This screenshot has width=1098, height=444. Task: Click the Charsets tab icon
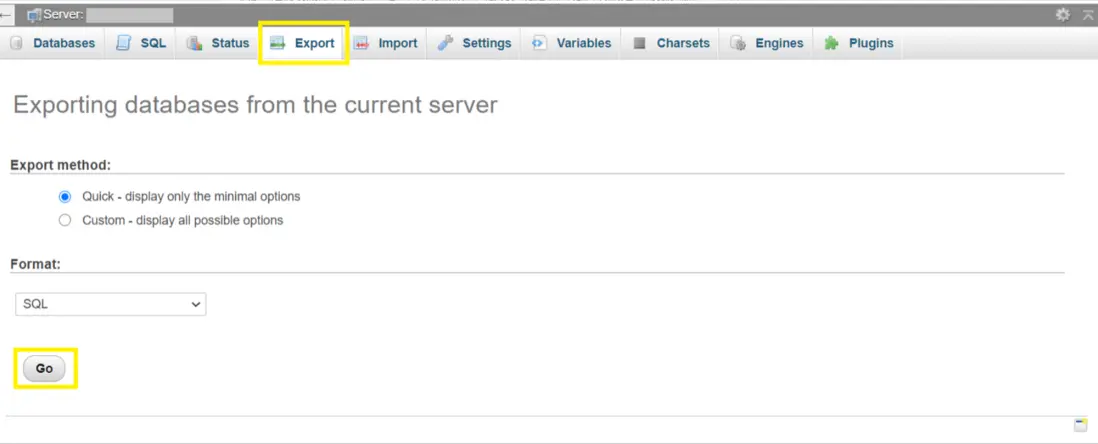640,43
